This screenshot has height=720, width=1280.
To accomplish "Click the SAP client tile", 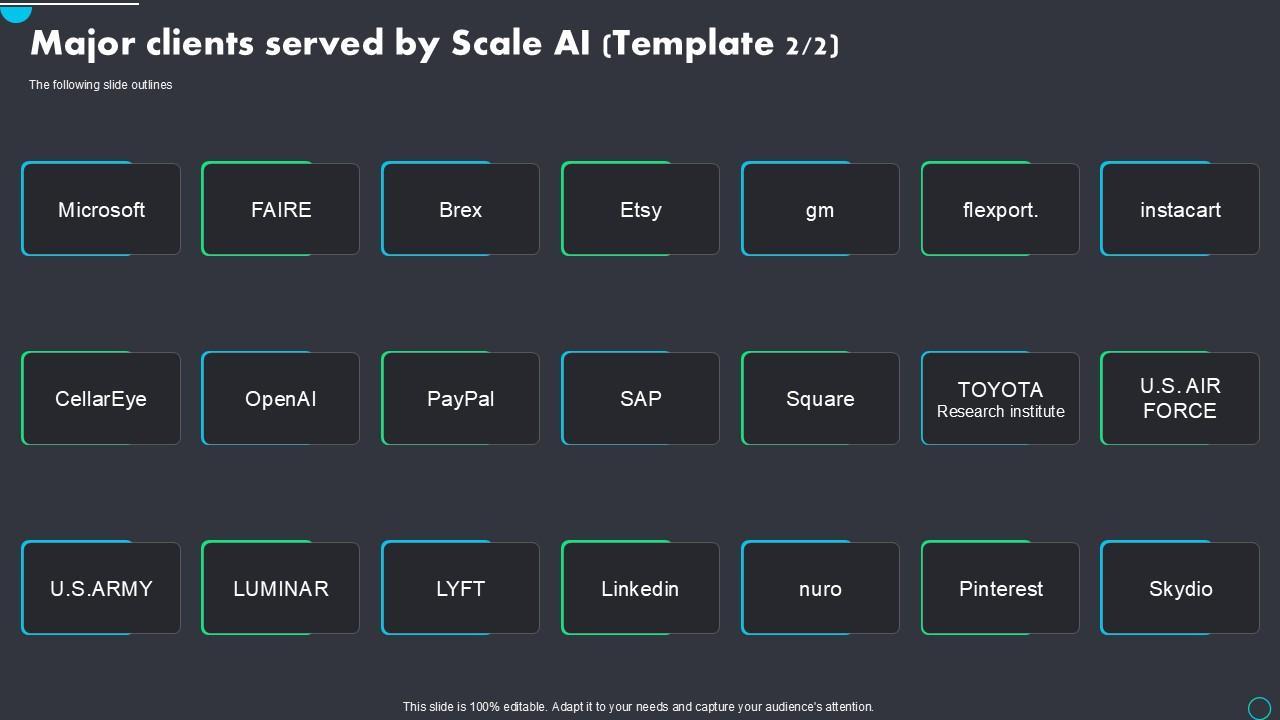I will click(x=641, y=398).
